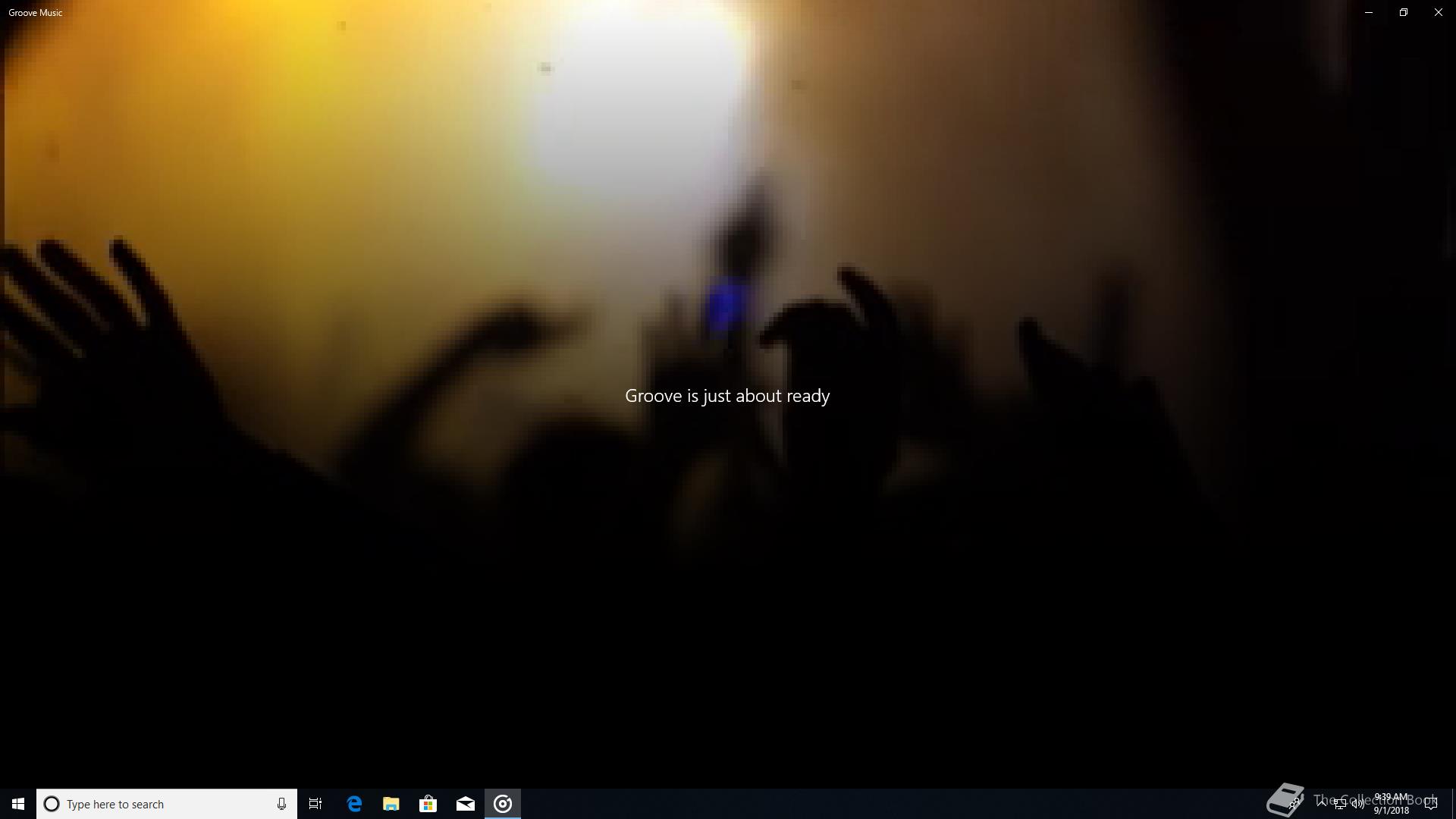Open the Mail app from the taskbar
The image size is (1456, 819).
click(x=466, y=804)
